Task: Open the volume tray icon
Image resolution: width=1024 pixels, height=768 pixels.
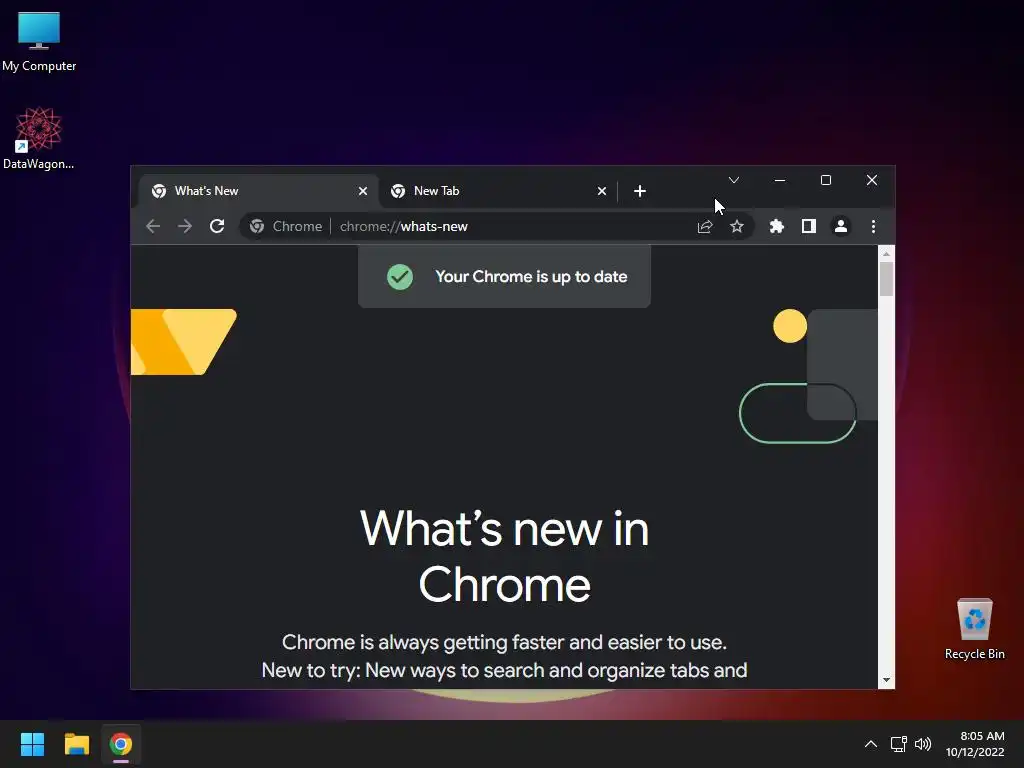Action: tap(923, 744)
